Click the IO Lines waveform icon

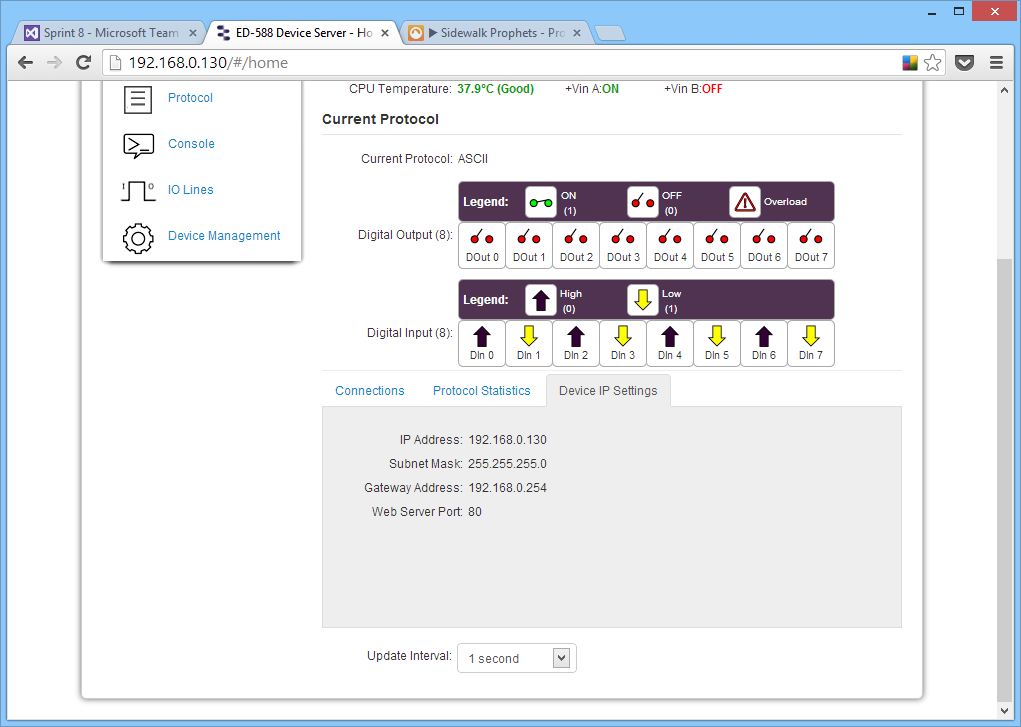coord(138,190)
